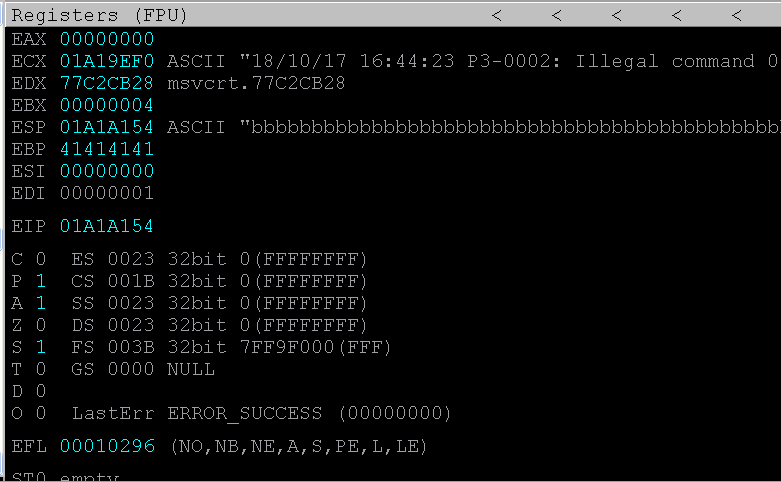The width and height of the screenshot is (781, 482).
Task: Click the EDX value 77C2CB28
Action: pyautogui.click(x=107, y=83)
